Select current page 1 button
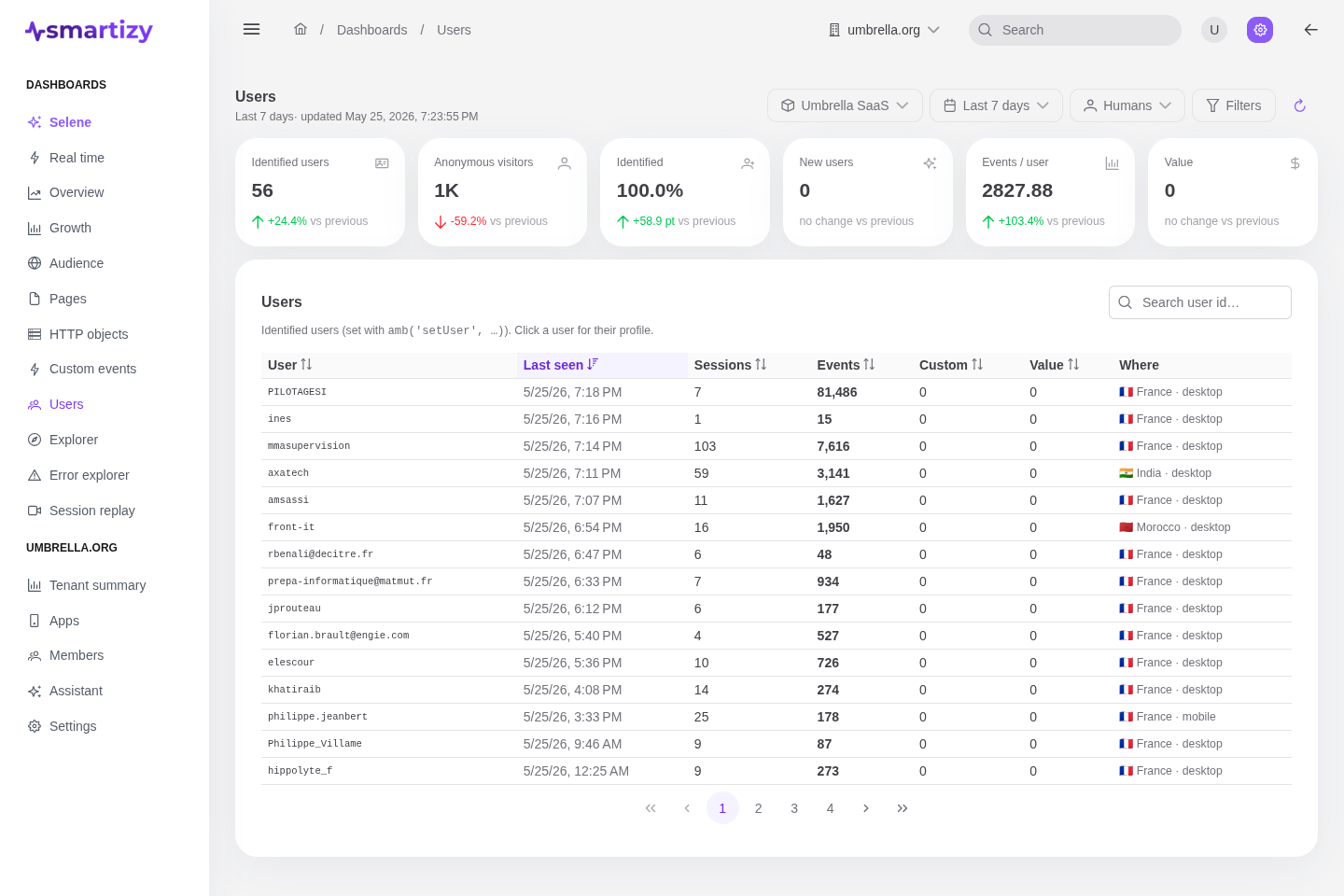Viewport: 1344px width, 896px height. [722, 808]
